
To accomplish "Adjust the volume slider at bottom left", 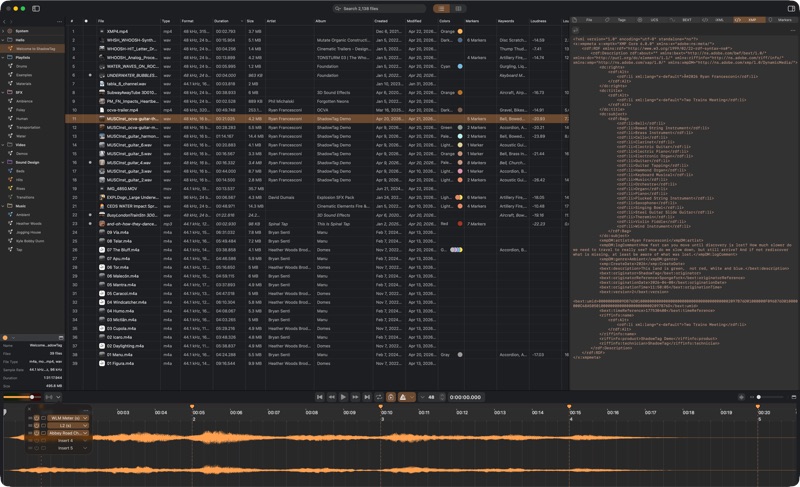I will 21,397.
